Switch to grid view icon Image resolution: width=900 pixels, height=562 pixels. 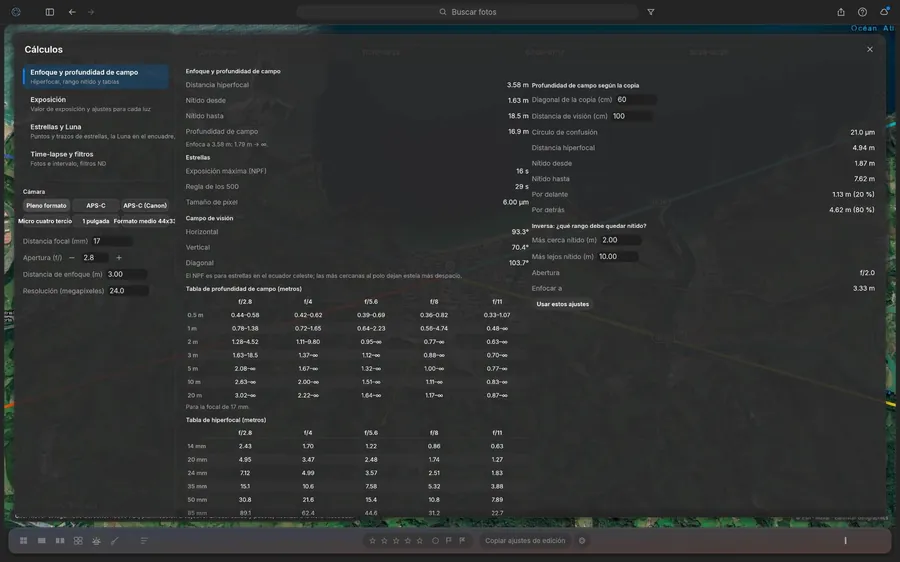(x=24, y=541)
